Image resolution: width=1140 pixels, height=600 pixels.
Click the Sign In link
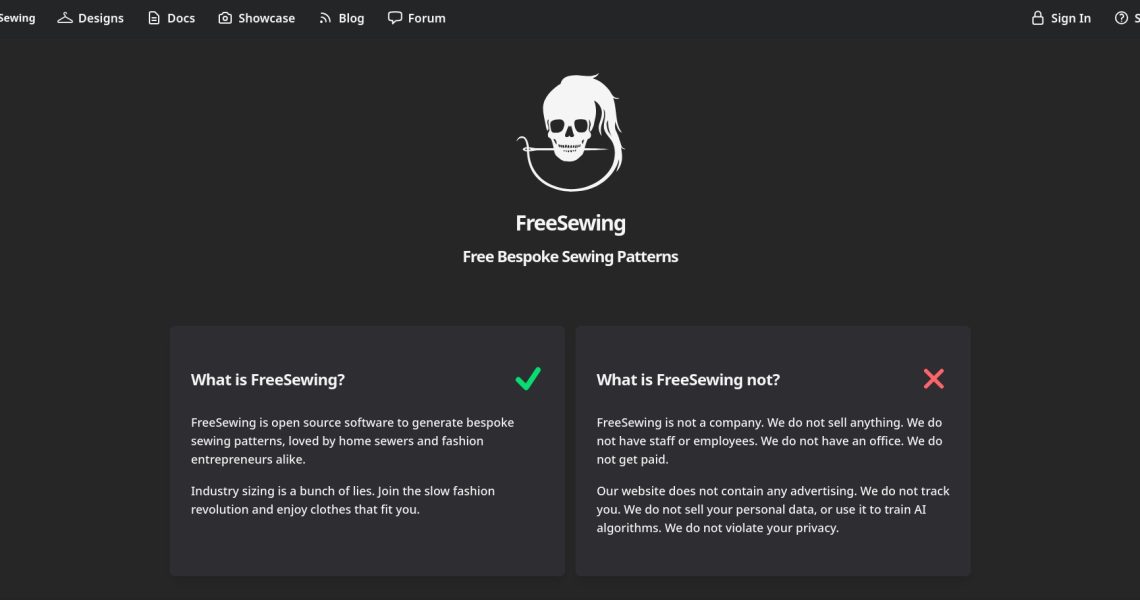[x=1069, y=17]
